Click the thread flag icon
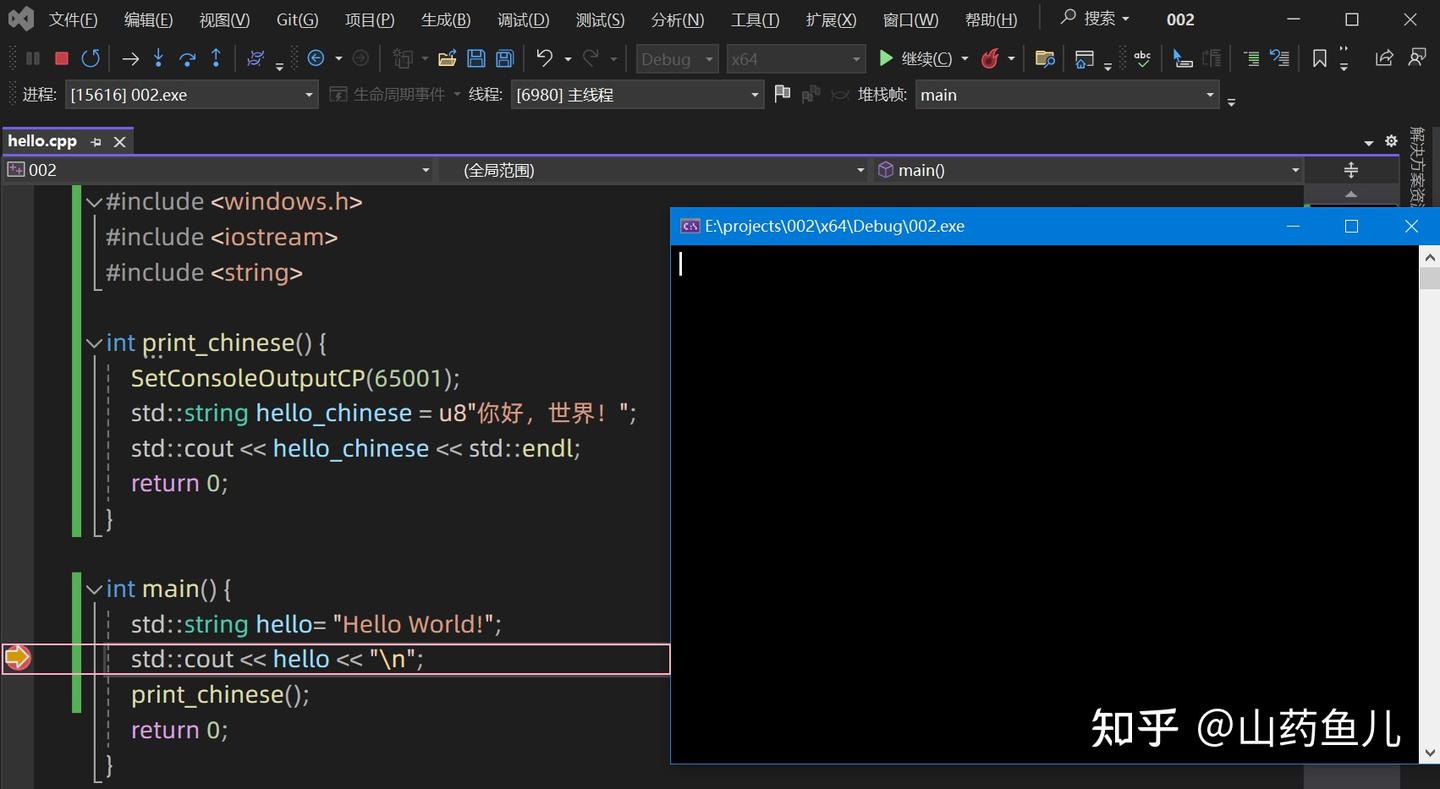 [x=782, y=94]
